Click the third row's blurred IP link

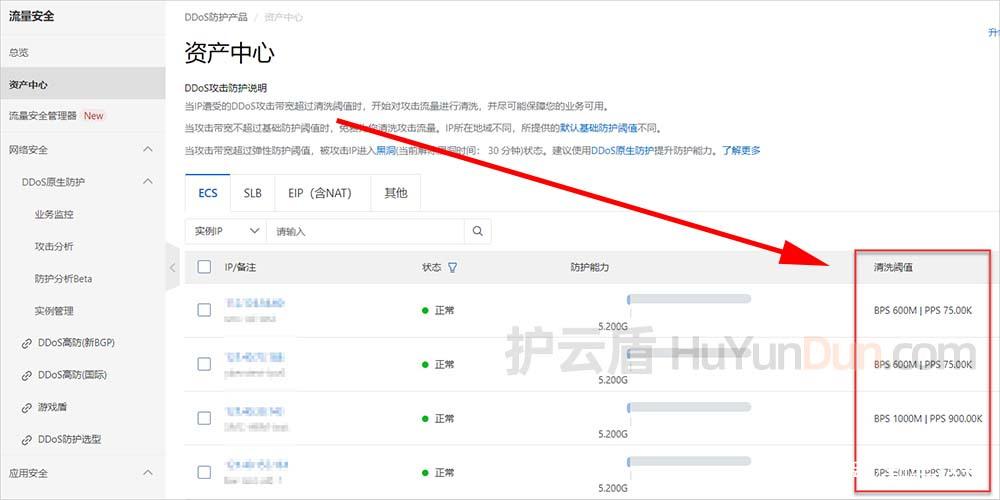[254, 411]
